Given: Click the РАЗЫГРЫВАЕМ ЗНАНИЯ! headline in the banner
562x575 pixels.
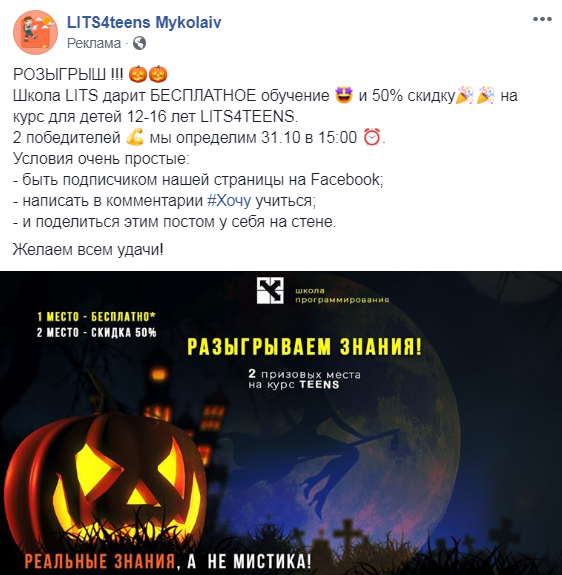Looking at the screenshot, I should point(305,347).
